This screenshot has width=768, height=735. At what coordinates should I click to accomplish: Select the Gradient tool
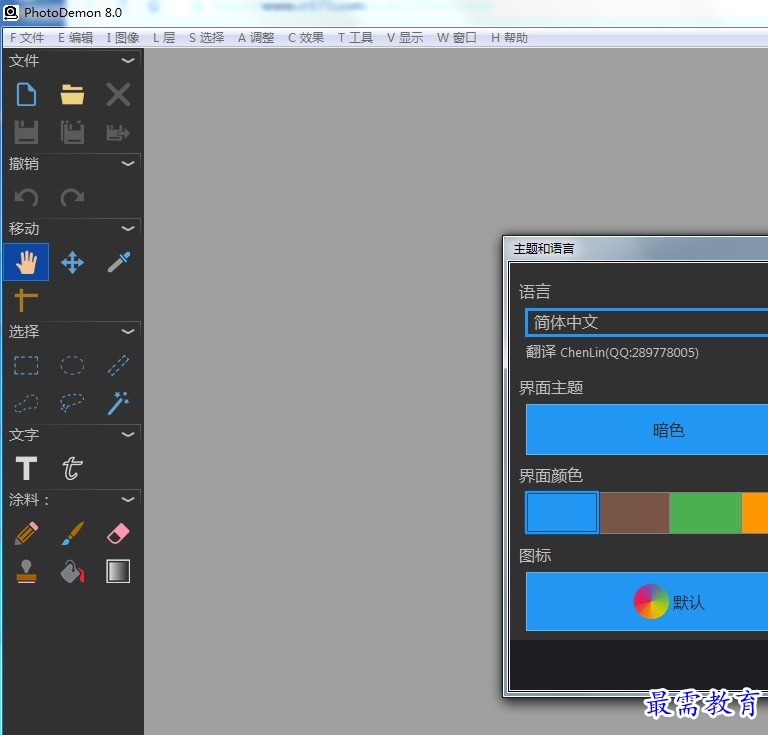(118, 571)
